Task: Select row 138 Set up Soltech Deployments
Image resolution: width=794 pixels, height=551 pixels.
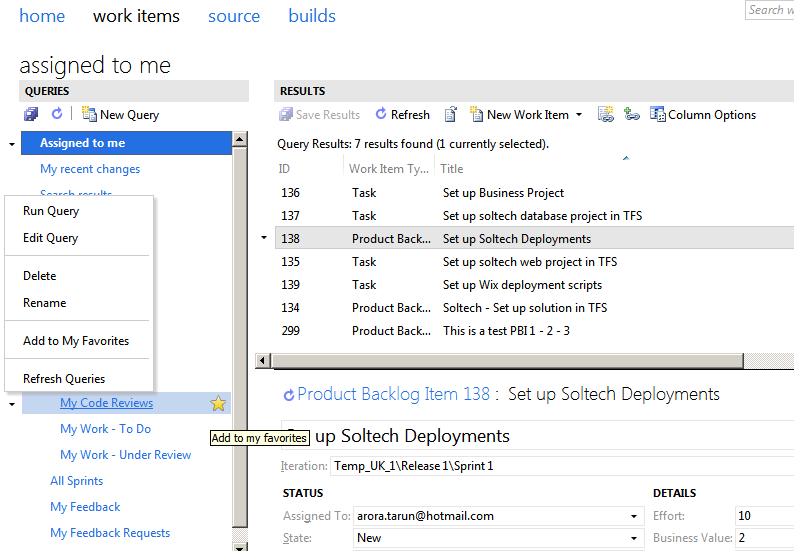Action: 534,239
